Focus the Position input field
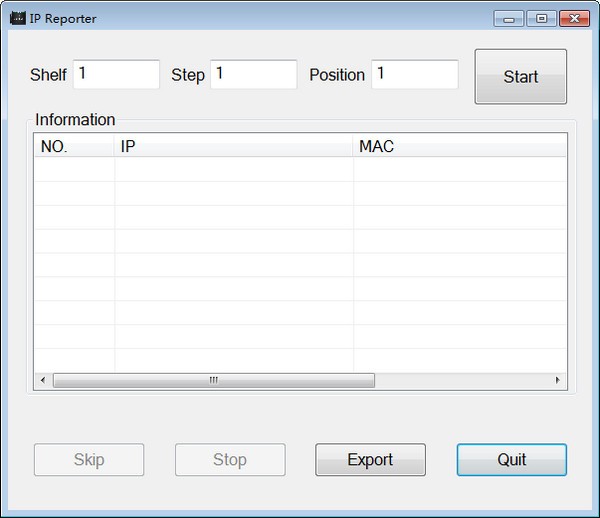The height and width of the screenshot is (518, 600). click(415, 74)
